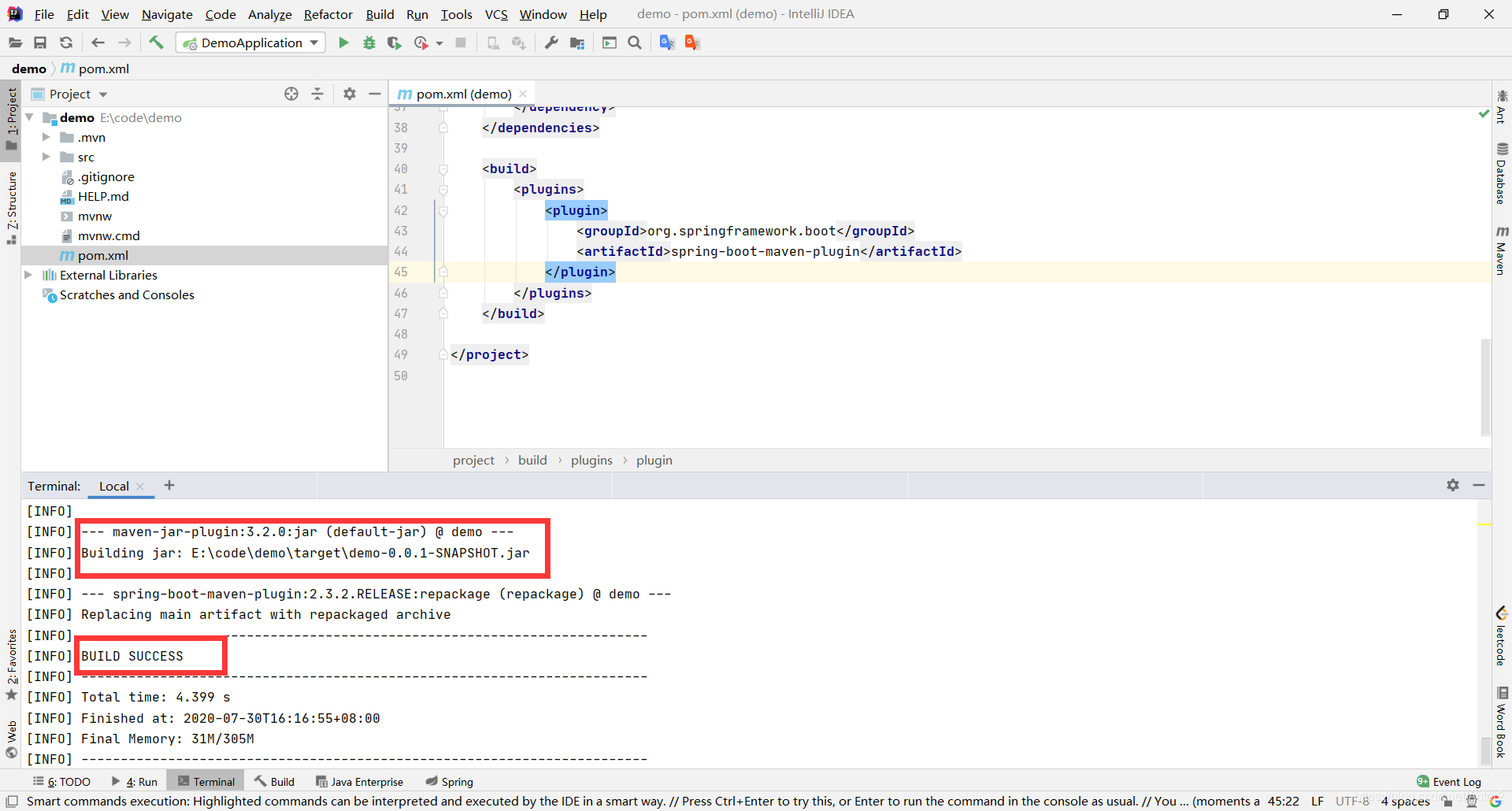The height and width of the screenshot is (811, 1512).
Task: Open the TODO tool window
Action: coord(61,782)
